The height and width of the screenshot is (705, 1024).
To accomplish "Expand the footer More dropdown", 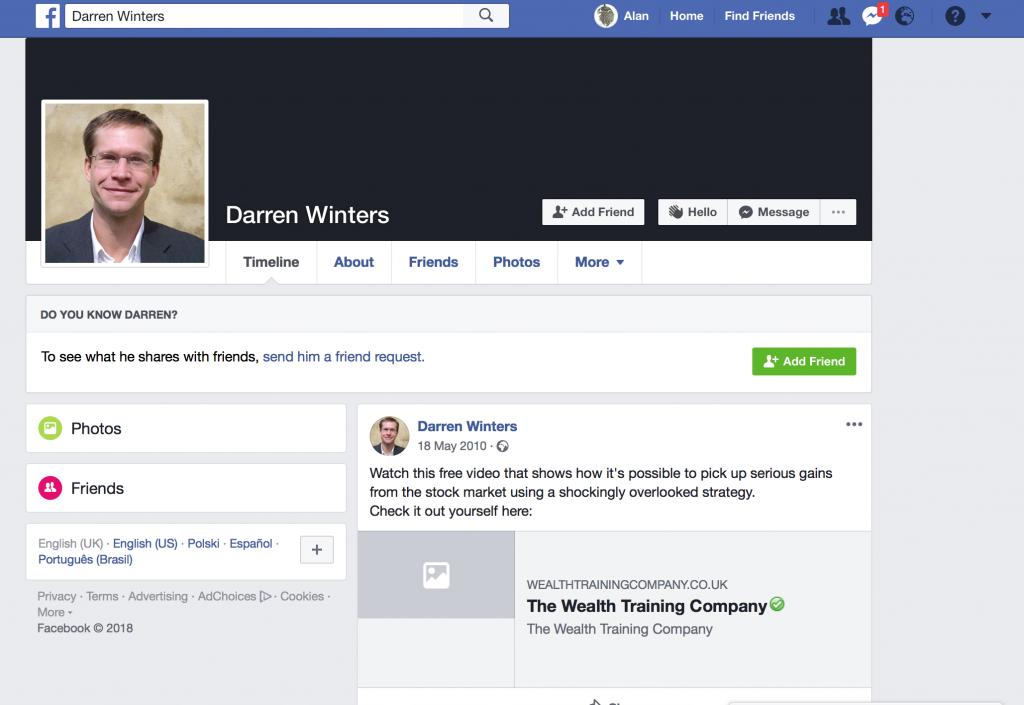I will pyautogui.click(x=55, y=612).
